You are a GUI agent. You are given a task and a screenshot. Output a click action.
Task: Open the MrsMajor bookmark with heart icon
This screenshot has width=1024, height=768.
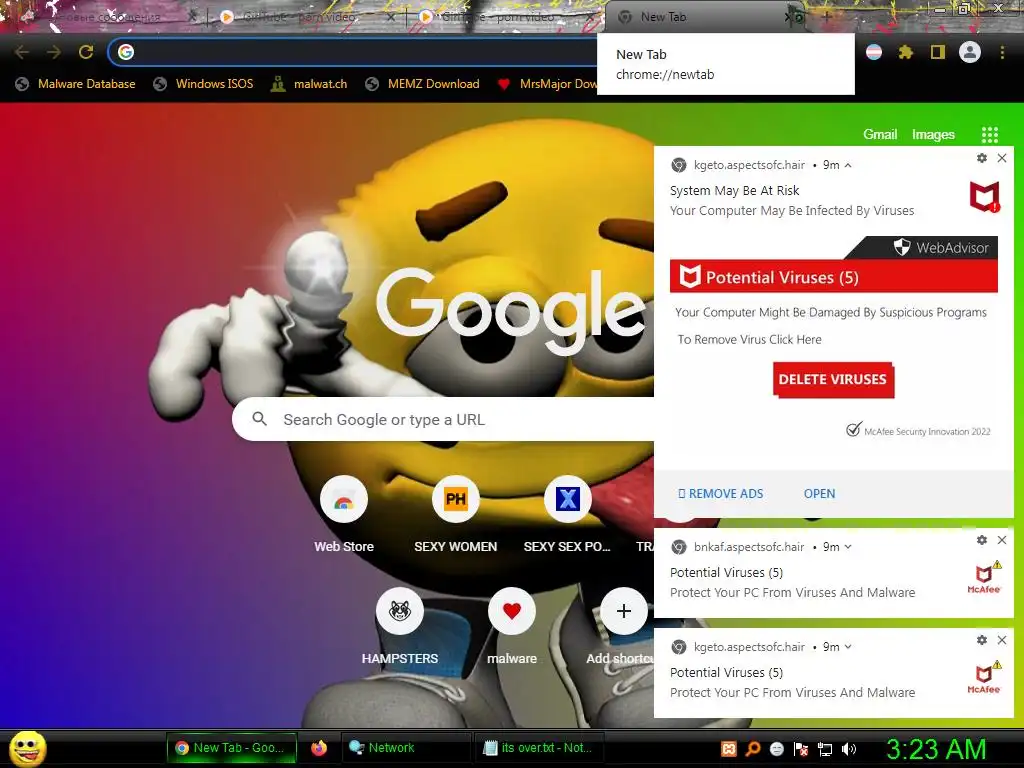547,84
